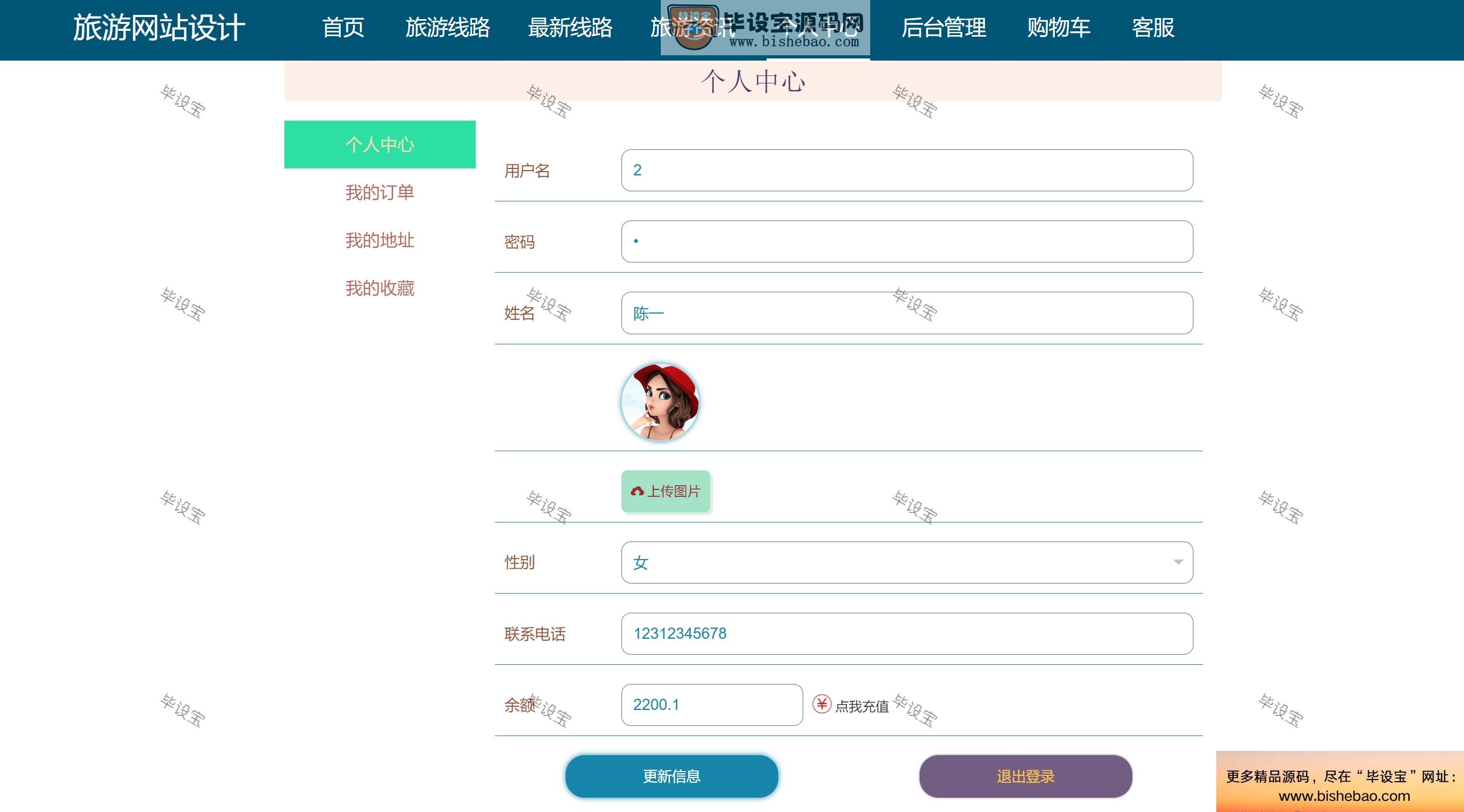This screenshot has width=1464, height=812.
Task: Click the 姓名 input containing 陈一
Action: point(907,312)
